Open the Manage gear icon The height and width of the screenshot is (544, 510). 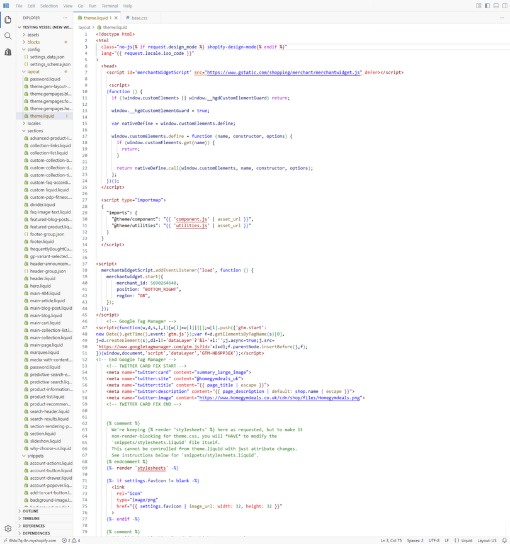[x=8, y=528]
